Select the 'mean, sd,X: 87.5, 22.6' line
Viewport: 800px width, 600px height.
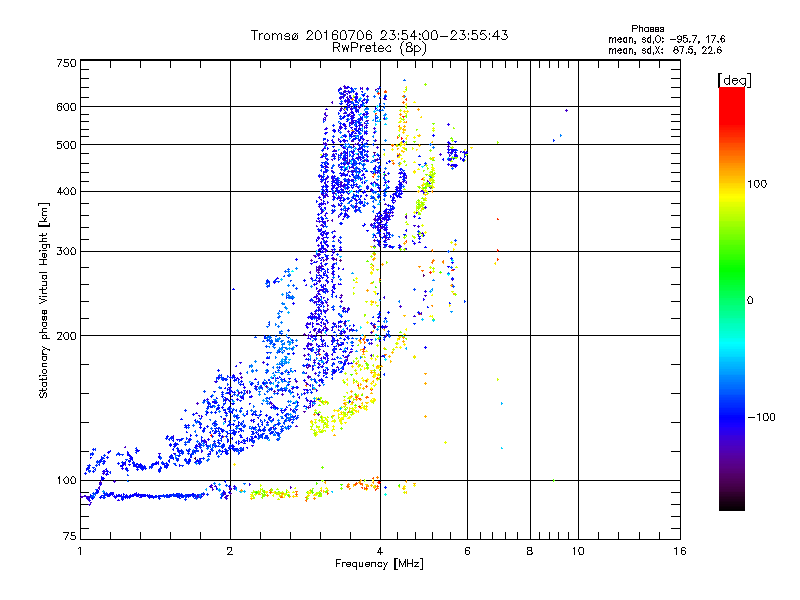pyautogui.click(x=665, y=51)
